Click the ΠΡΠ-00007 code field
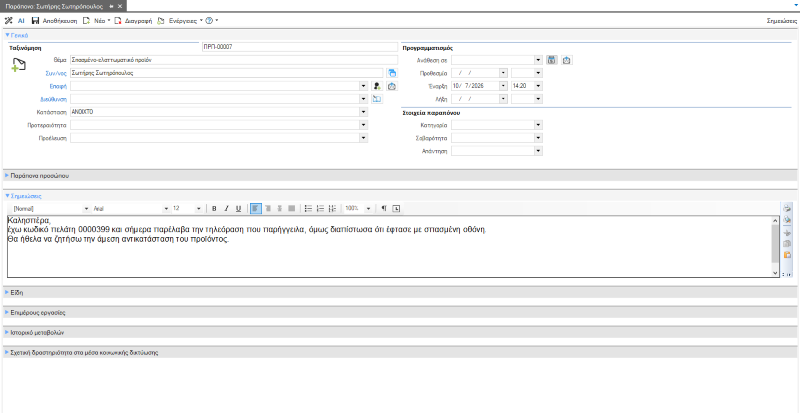Viewport: 800px width, 413px height. point(299,47)
